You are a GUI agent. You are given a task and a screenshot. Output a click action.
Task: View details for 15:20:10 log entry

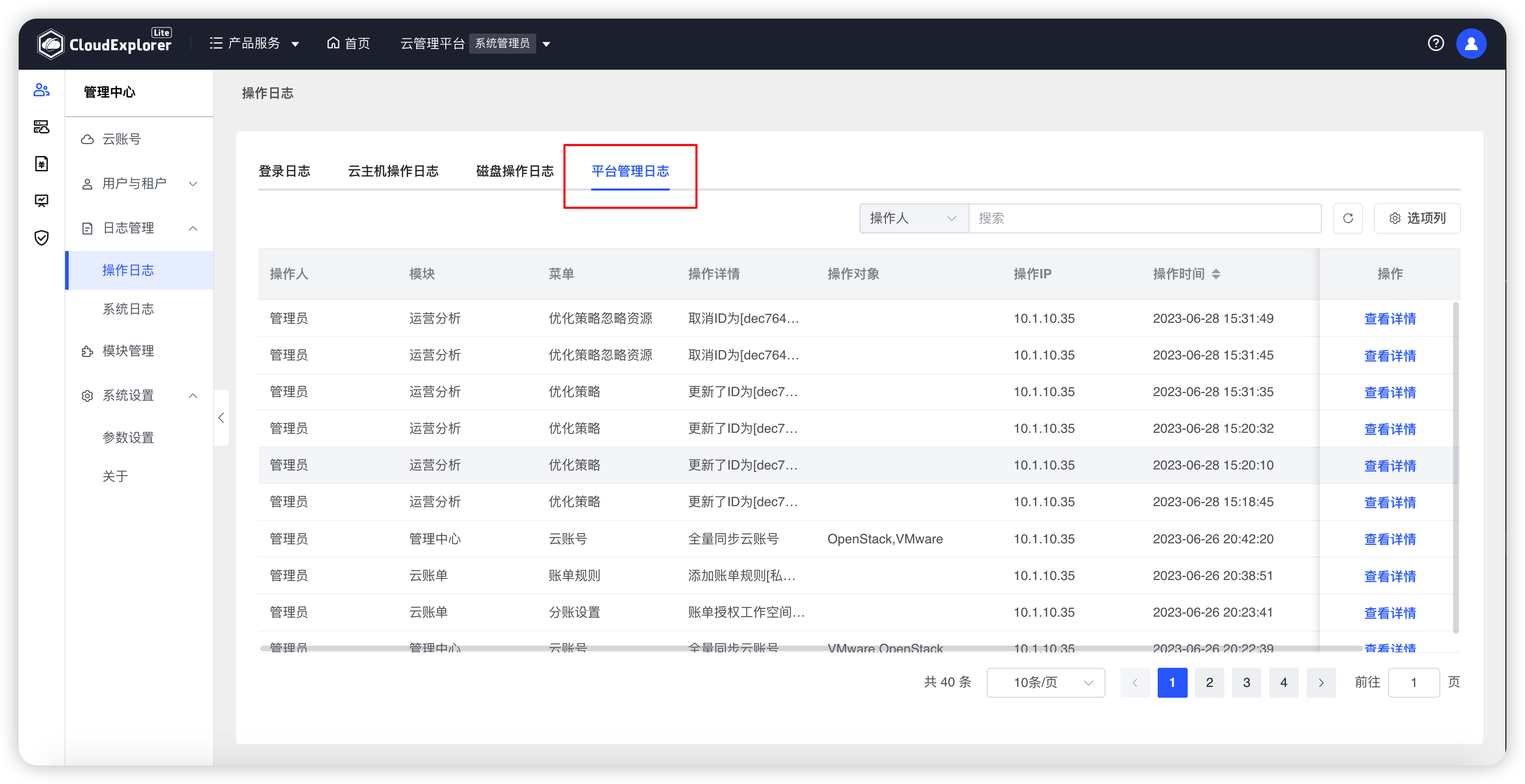pos(1390,466)
